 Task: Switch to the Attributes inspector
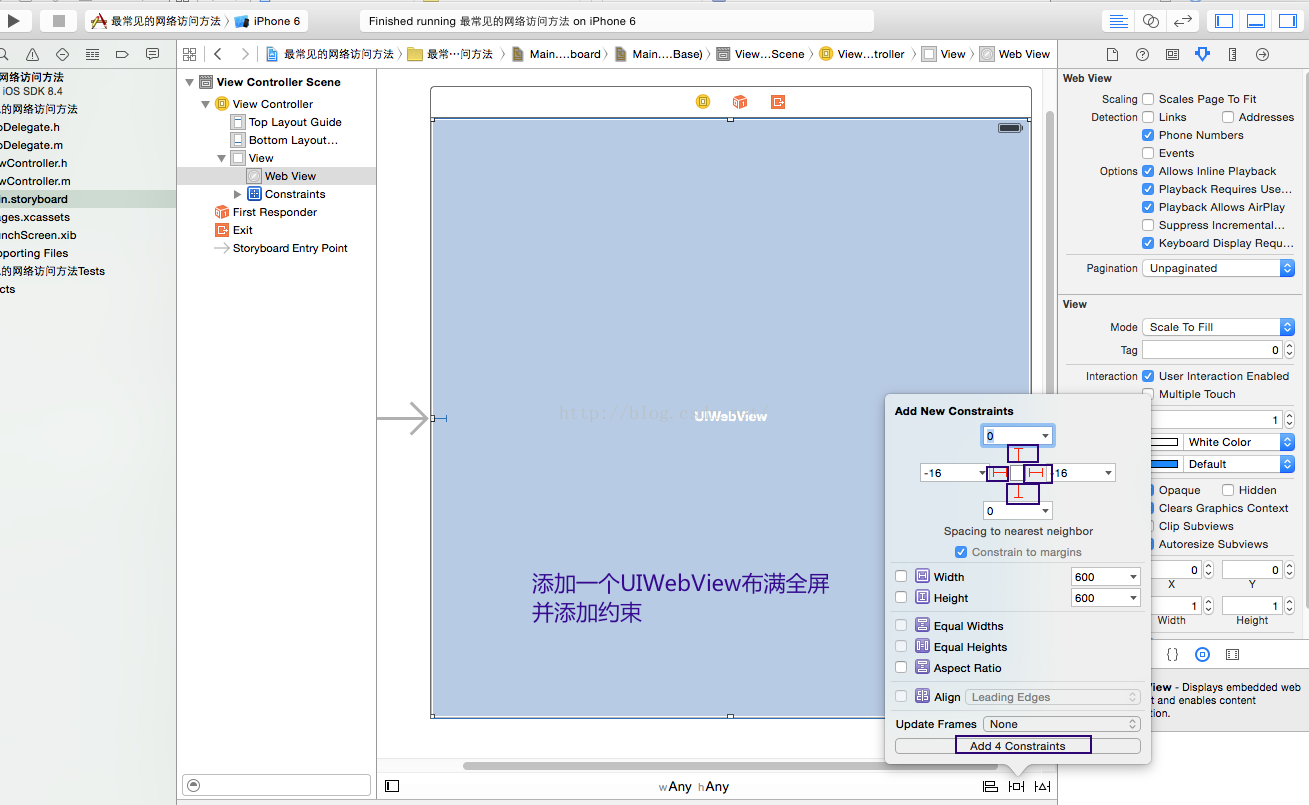[x=1202, y=54]
